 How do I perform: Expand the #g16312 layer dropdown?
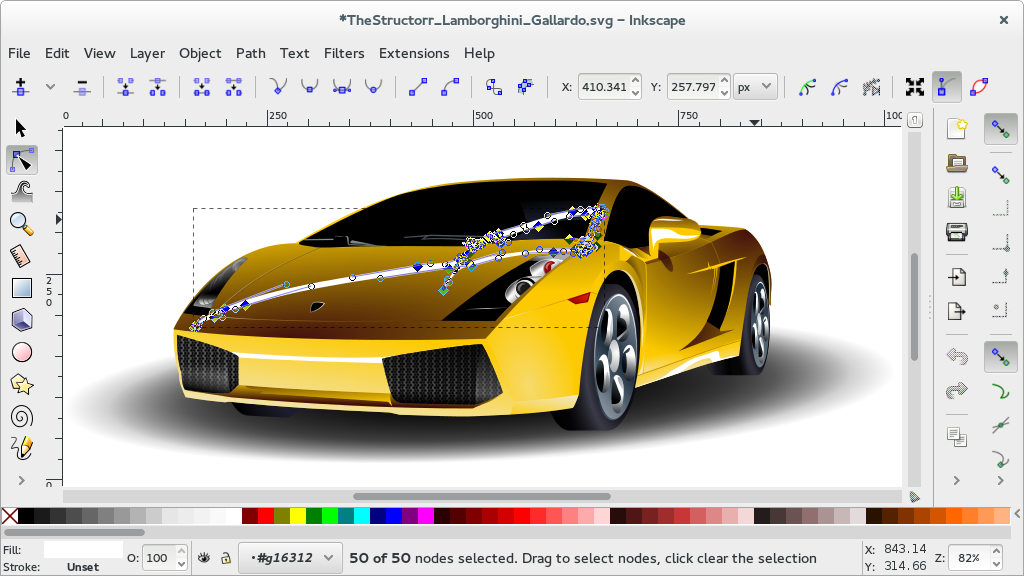(x=290, y=558)
